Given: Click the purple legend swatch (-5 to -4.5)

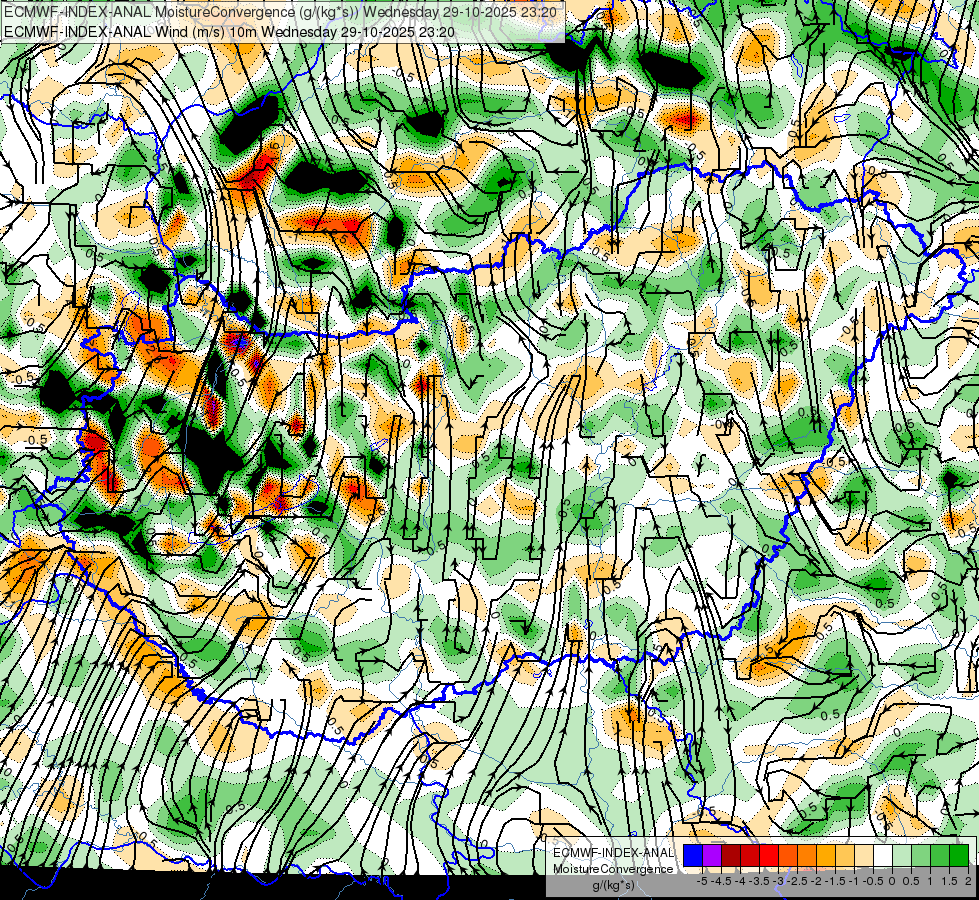Looking at the screenshot, I should point(712,855).
